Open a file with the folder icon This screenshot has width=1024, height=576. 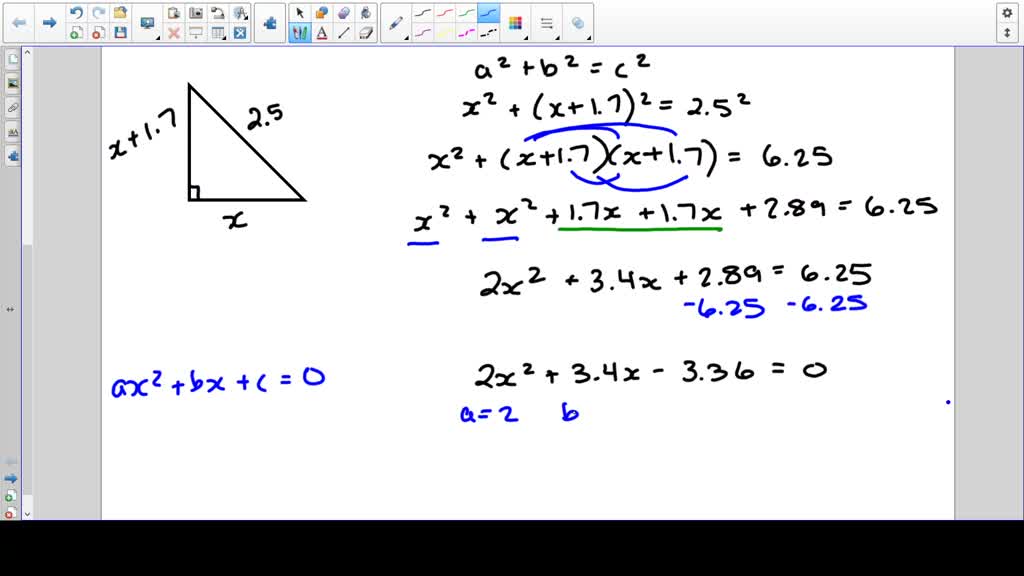click(x=120, y=13)
